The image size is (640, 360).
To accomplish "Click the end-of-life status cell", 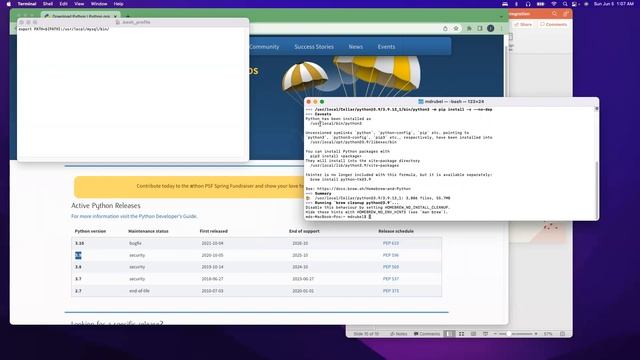I will [139, 291].
